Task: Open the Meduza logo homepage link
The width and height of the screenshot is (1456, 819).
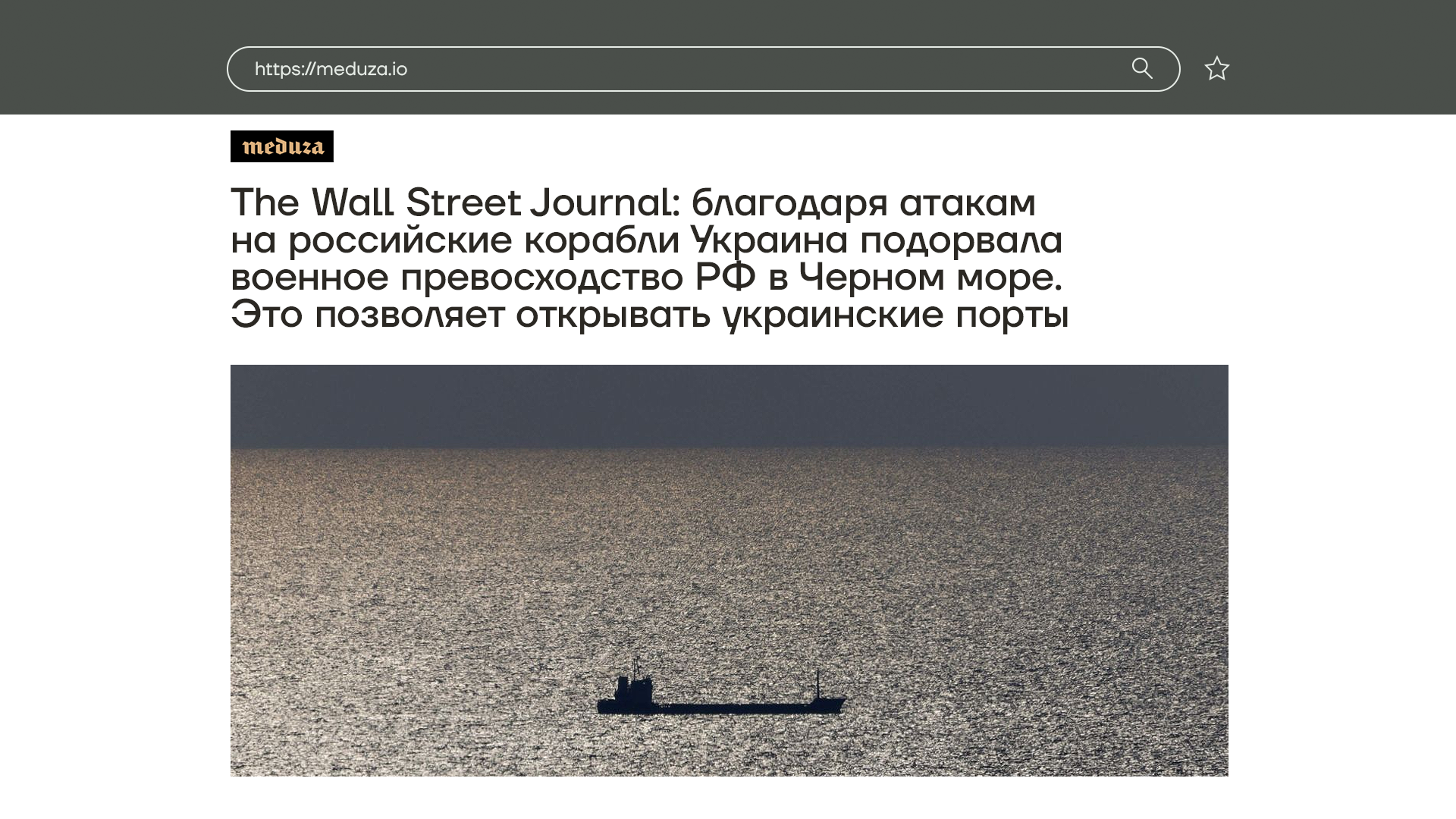Action: tap(281, 146)
